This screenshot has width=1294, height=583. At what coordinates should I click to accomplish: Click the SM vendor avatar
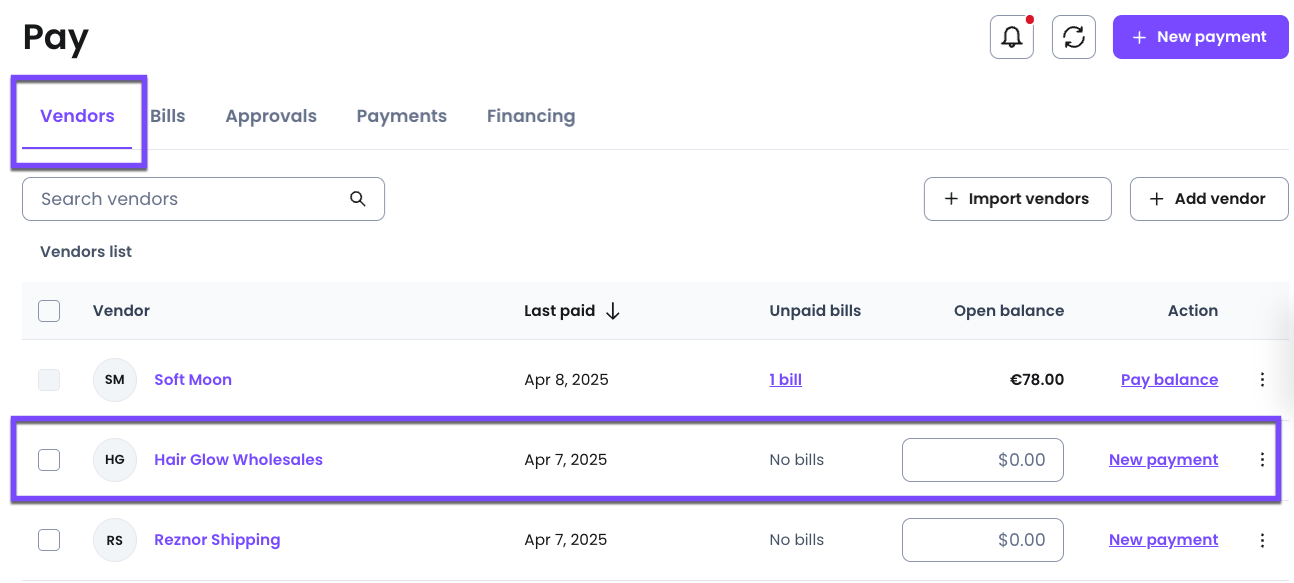(x=115, y=380)
